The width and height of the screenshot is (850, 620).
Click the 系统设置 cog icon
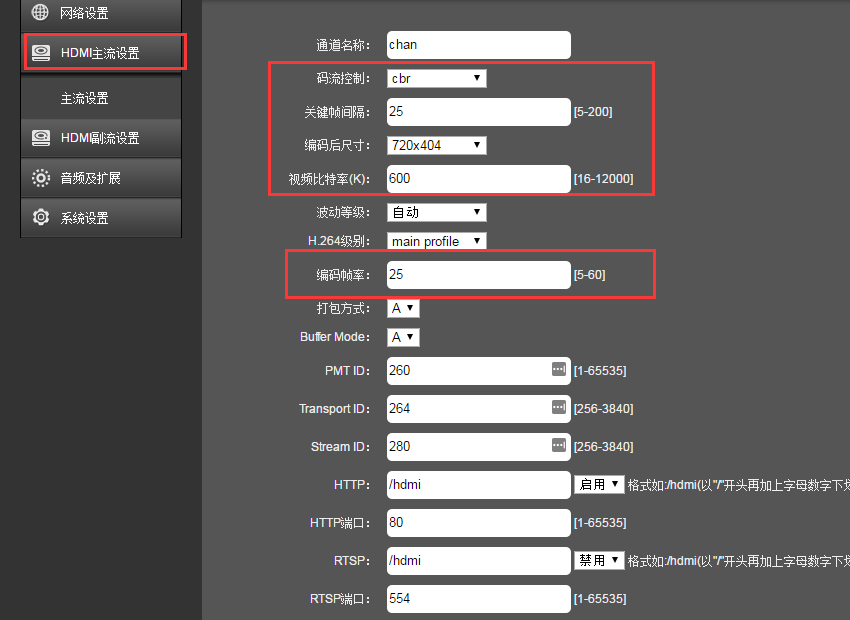tap(41, 218)
